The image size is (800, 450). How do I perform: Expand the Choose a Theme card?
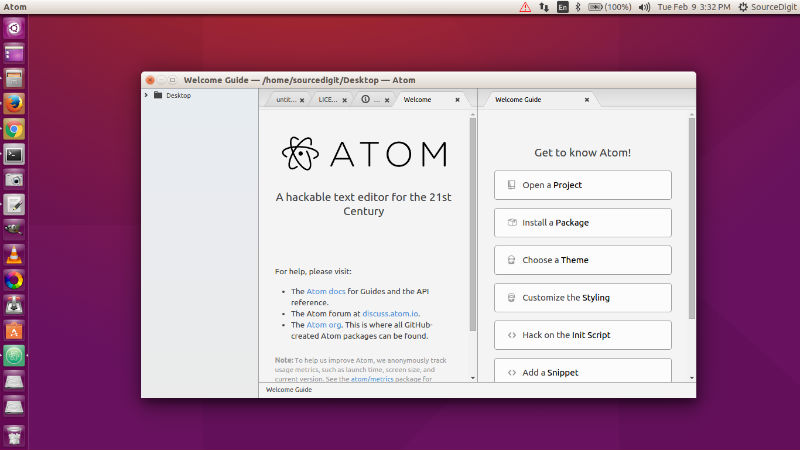tap(583, 260)
